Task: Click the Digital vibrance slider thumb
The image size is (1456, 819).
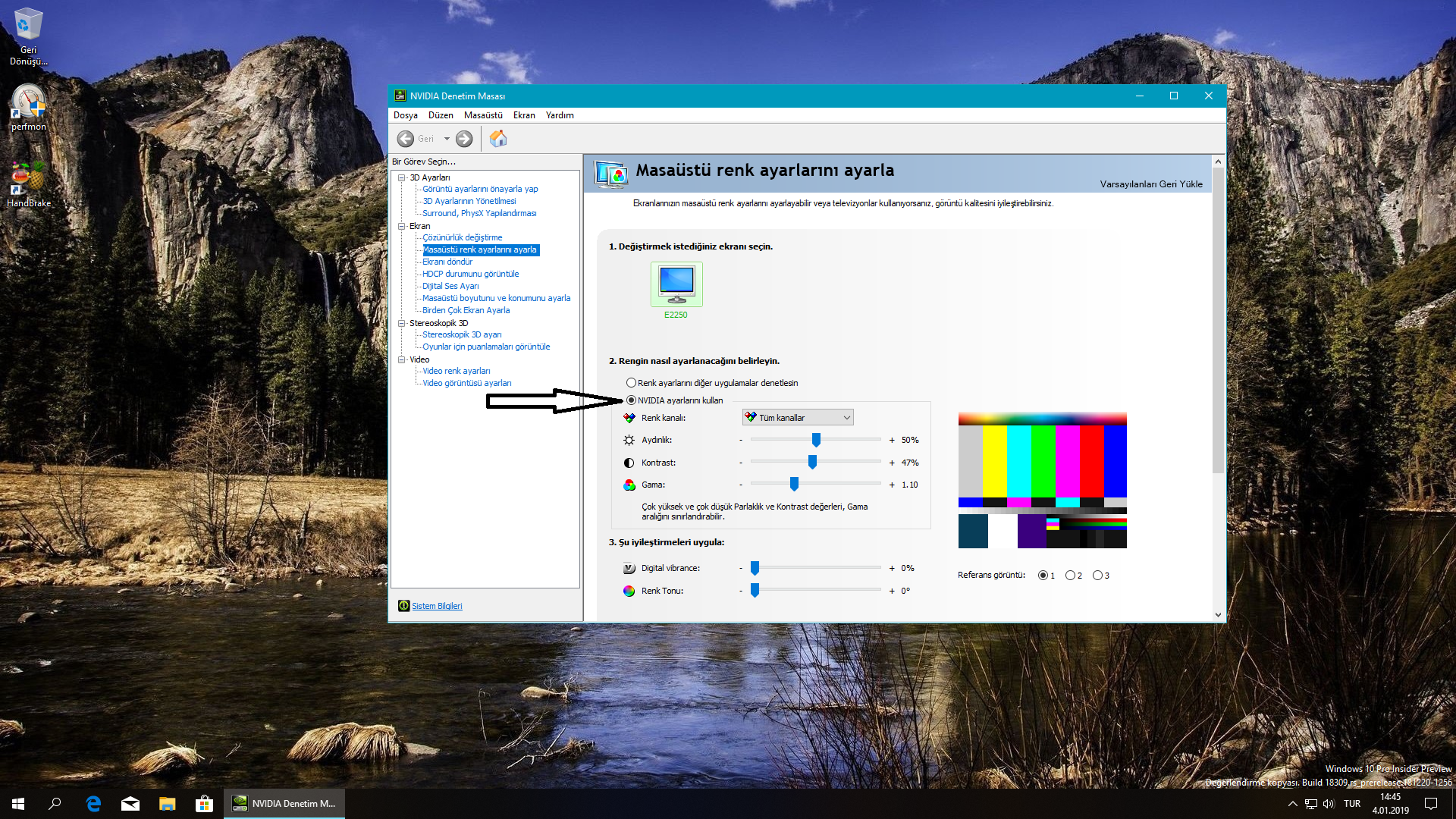Action: point(755,567)
